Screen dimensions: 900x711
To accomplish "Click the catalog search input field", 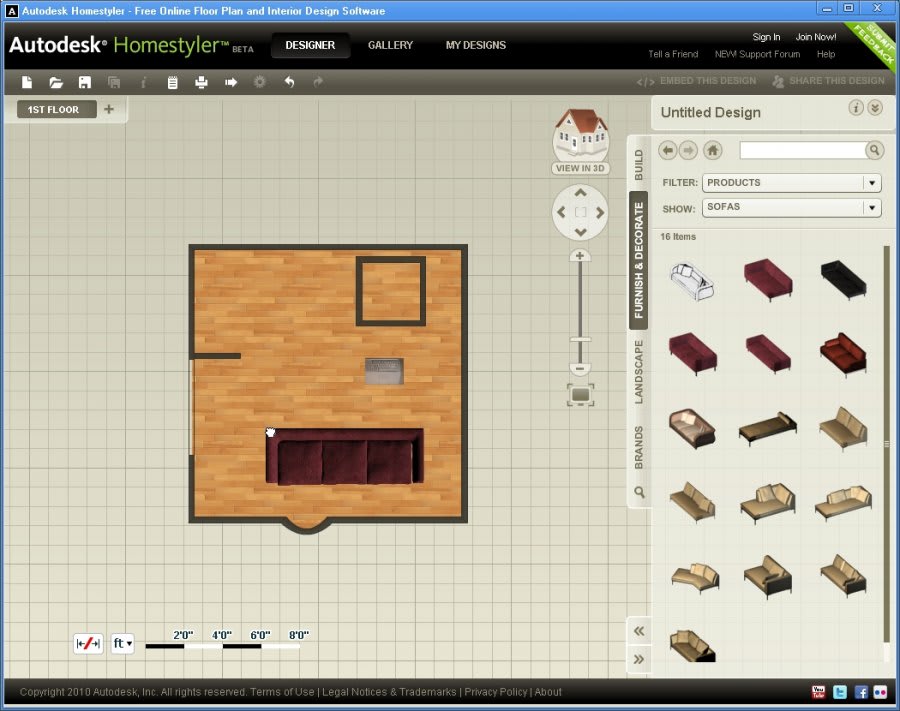I will 803,150.
